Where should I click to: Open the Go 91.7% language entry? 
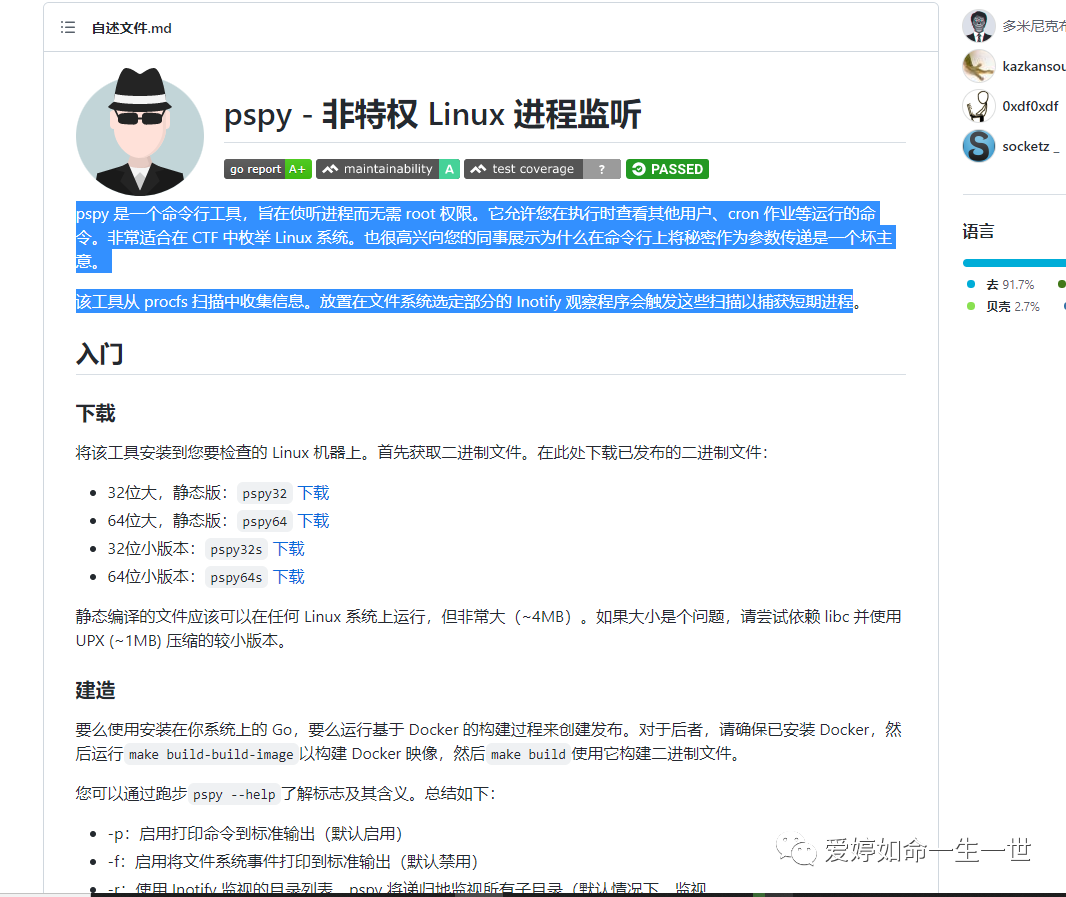click(x=1001, y=284)
